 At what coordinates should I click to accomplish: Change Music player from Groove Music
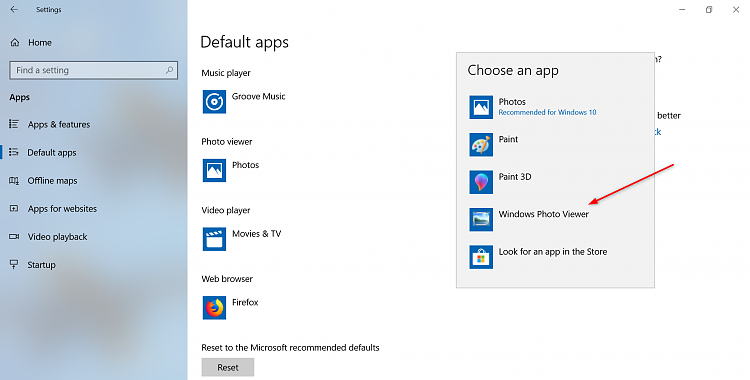244,101
